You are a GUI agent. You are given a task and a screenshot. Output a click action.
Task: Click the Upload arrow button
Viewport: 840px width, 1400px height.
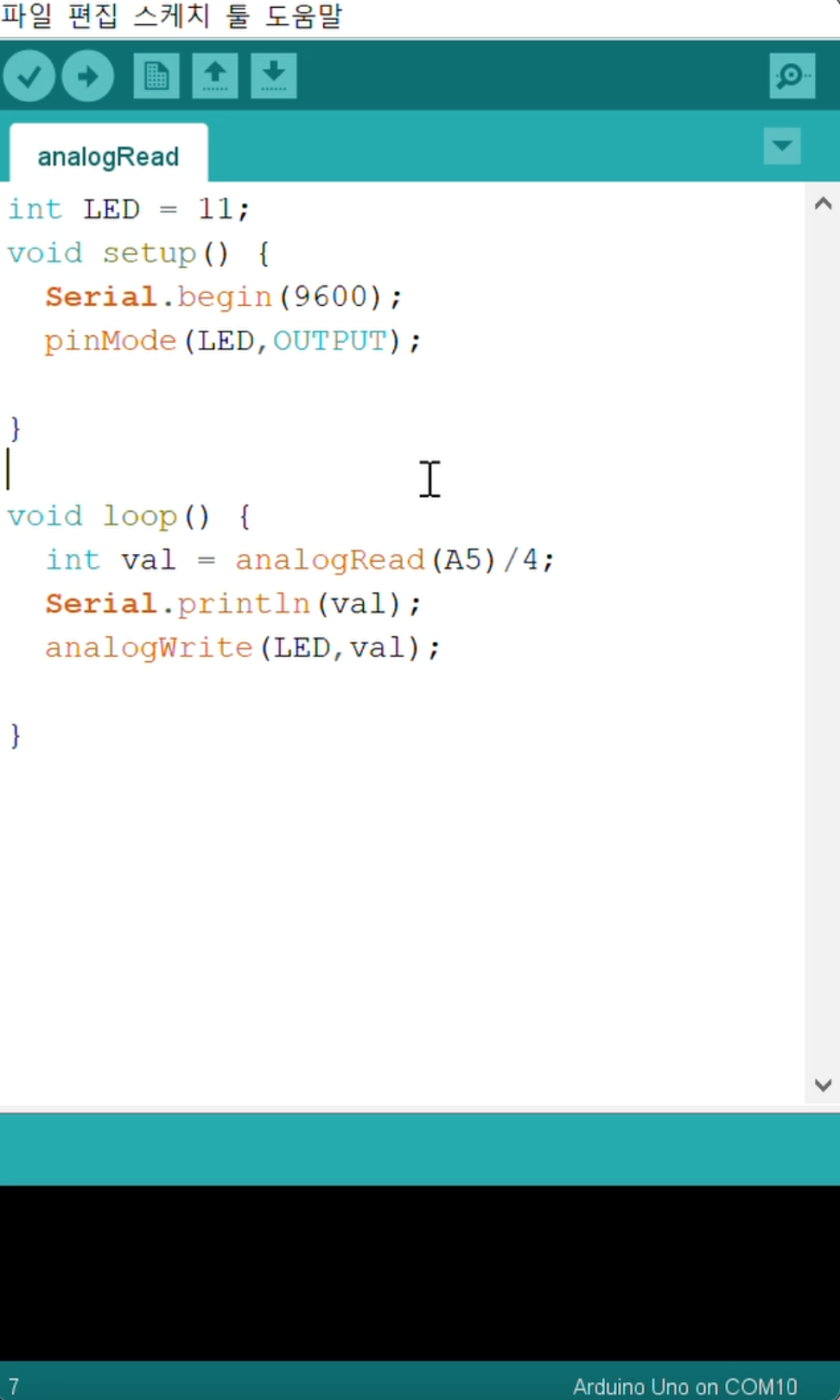coord(87,76)
